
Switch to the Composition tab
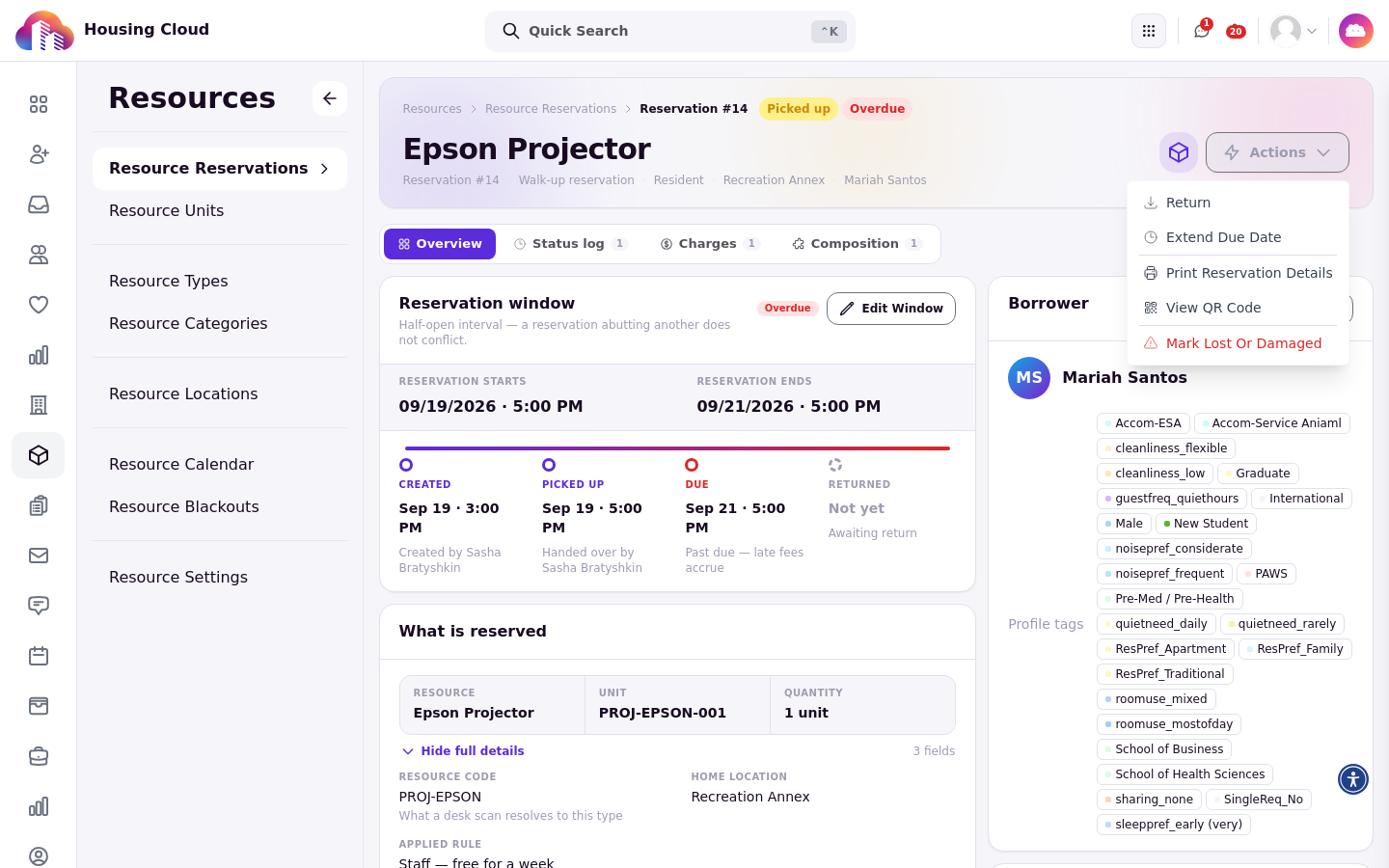coord(857,244)
